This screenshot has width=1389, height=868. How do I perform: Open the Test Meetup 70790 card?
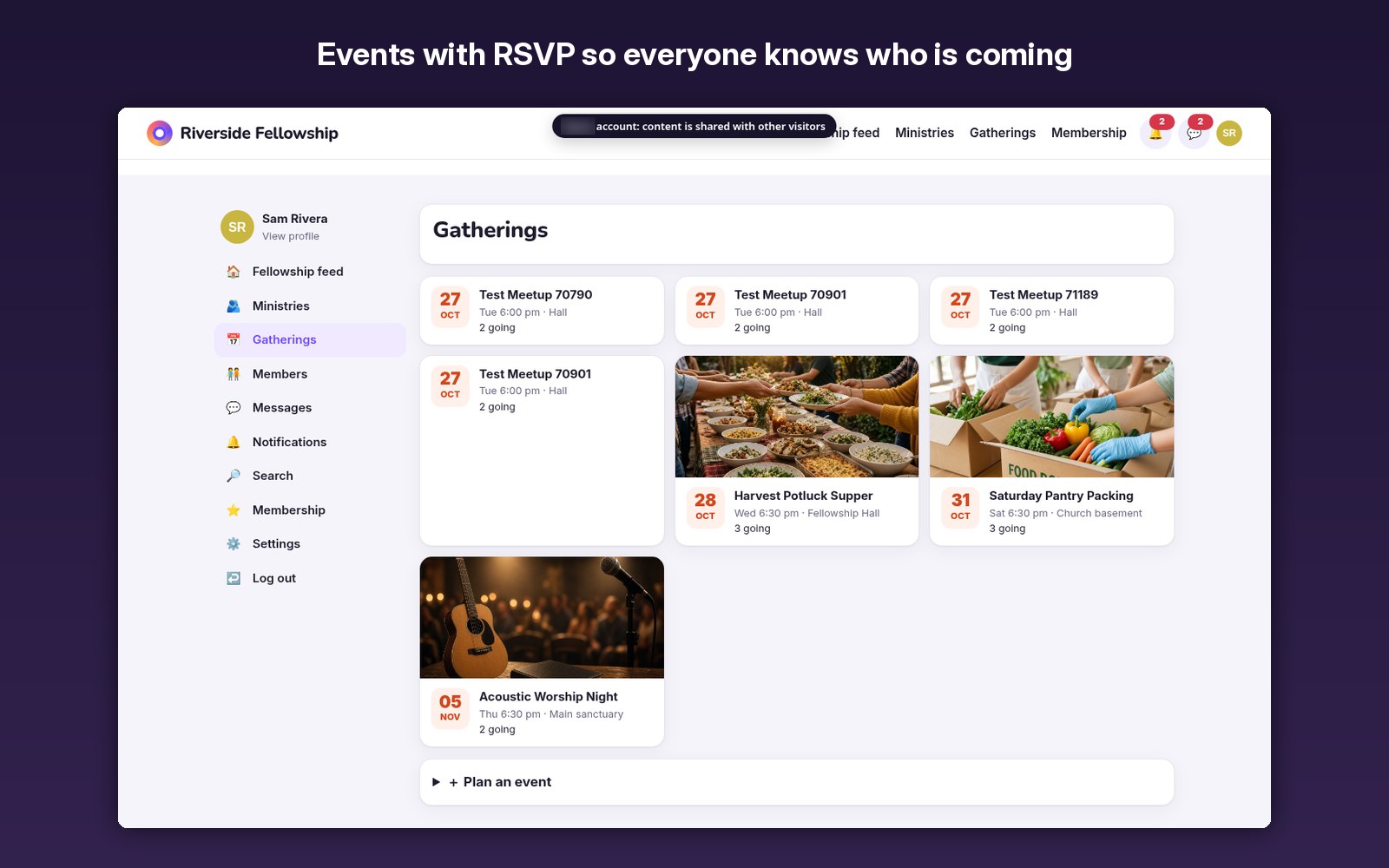pos(542,311)
